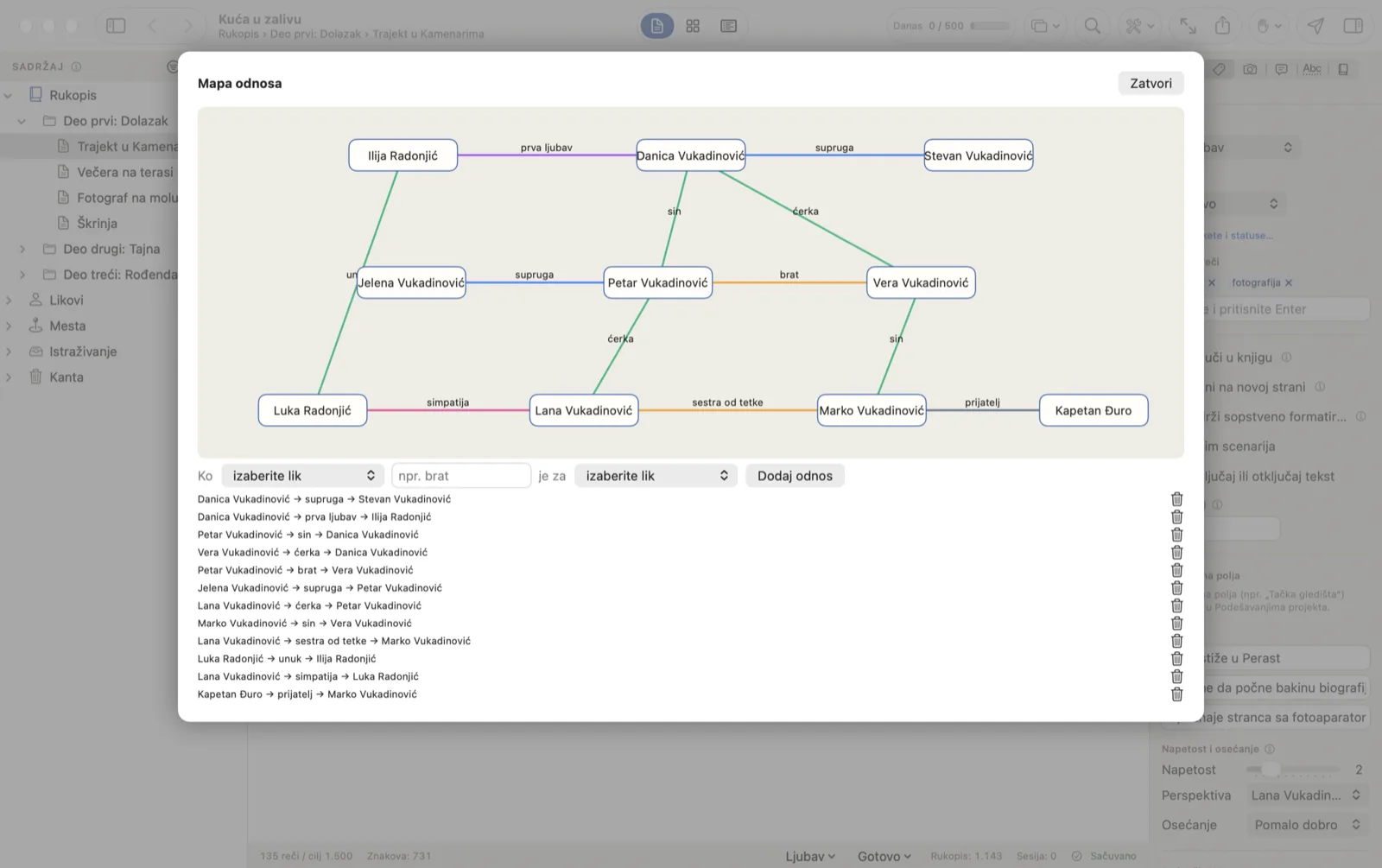Toggle the left sidebar panel icon

click(x=116, y=26)
